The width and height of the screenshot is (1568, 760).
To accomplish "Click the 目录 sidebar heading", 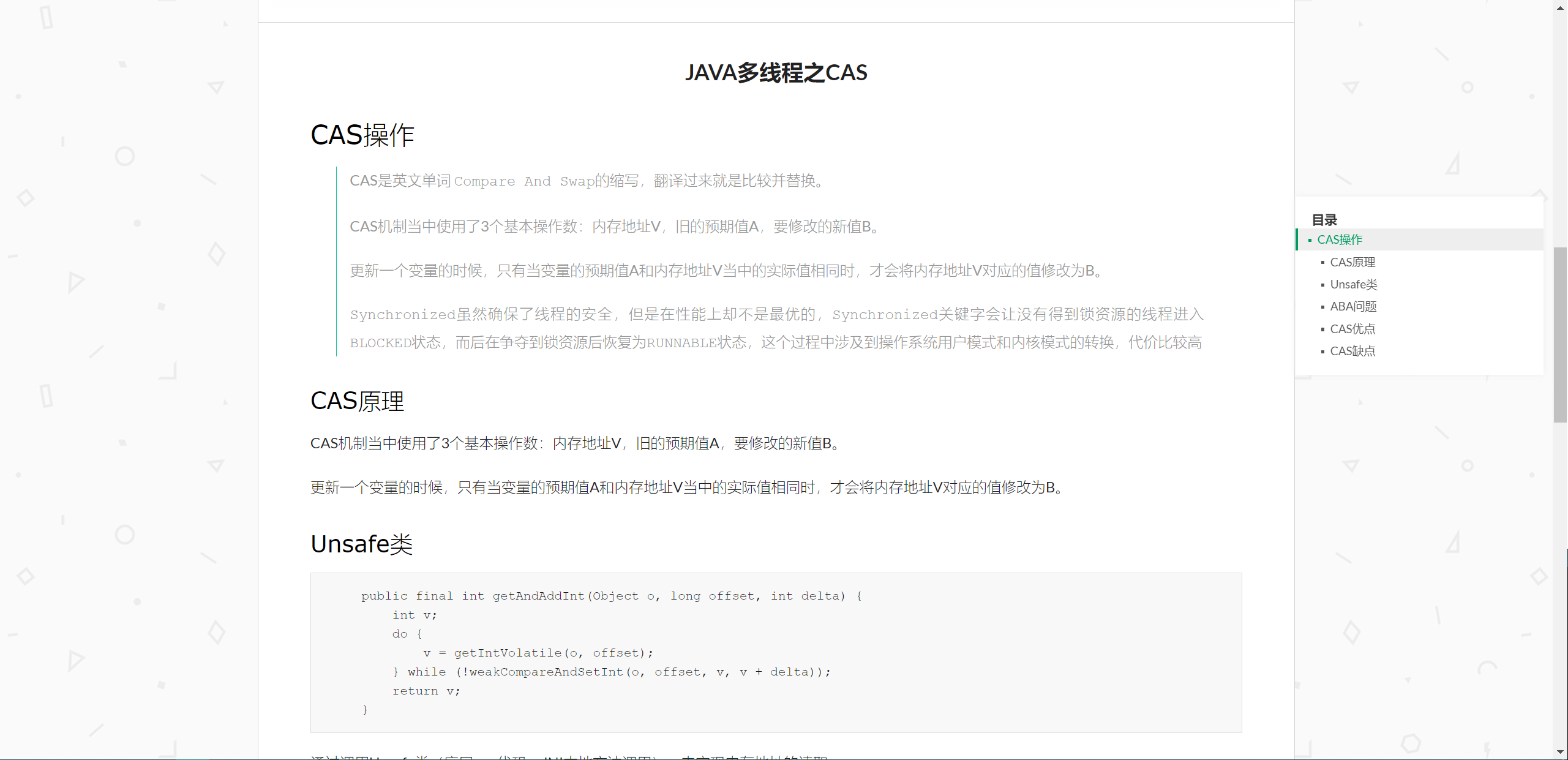I will tap(1324, 220).
